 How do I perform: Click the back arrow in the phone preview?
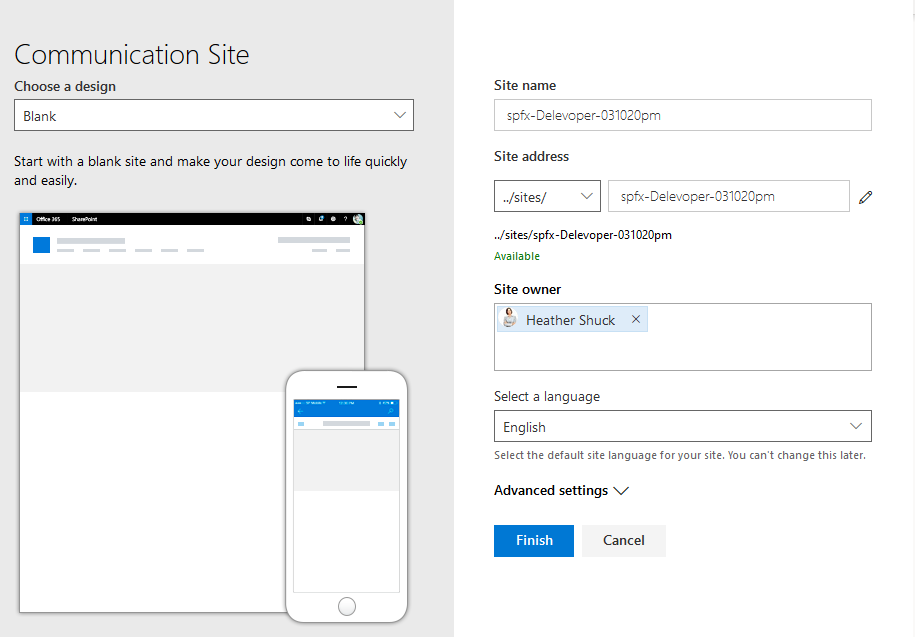300,411
